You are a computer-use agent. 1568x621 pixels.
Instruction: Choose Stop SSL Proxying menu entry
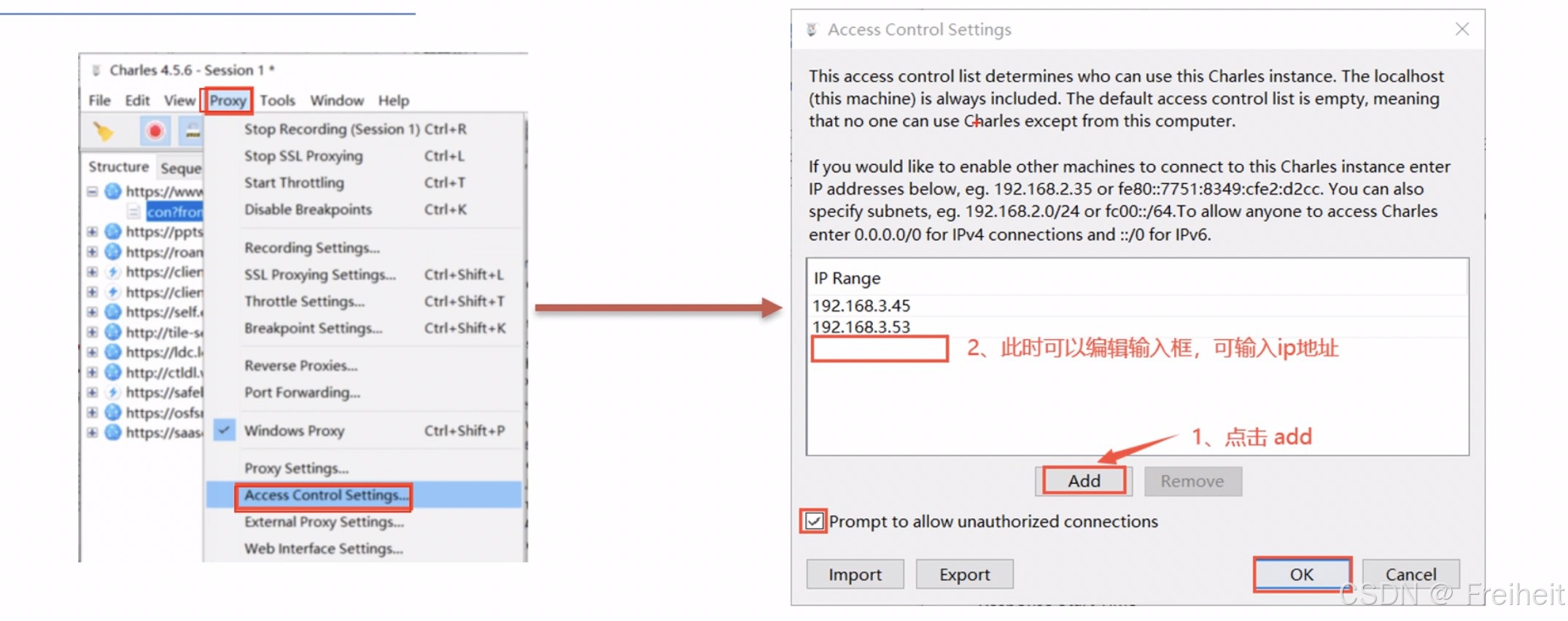(x=365, y=156)
